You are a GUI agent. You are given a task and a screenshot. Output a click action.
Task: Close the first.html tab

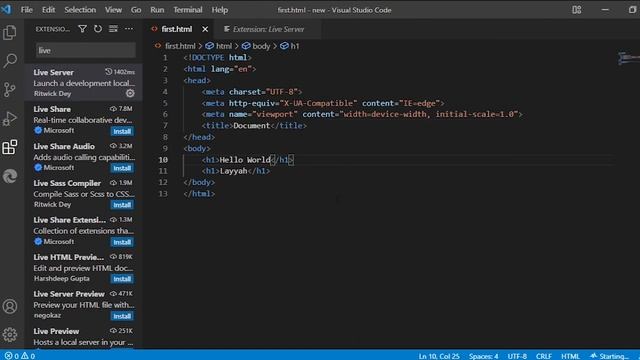click(205, 29)
